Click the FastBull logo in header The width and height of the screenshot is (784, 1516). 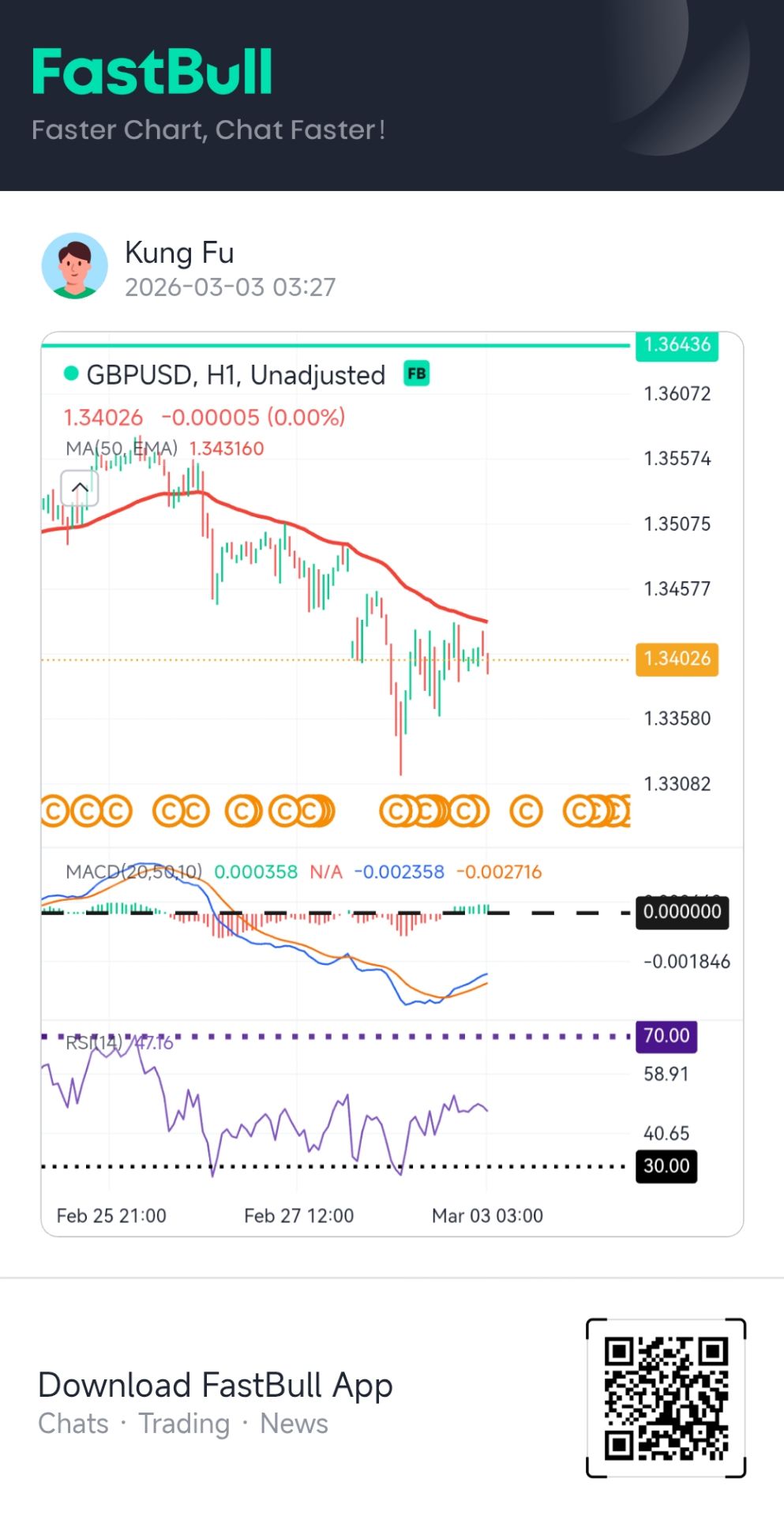[x=152, y=73]
